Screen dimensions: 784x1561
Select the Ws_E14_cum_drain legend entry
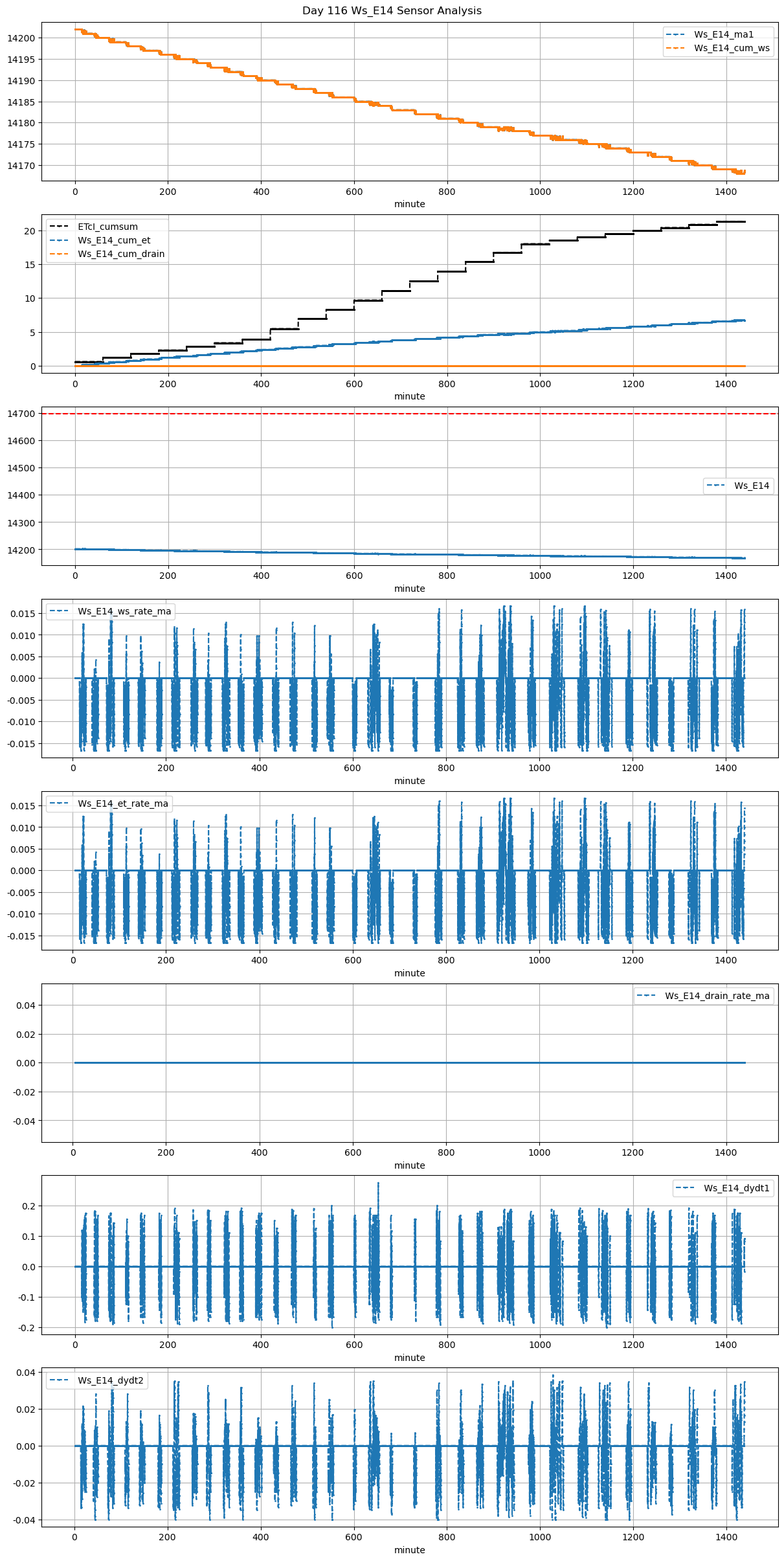pyautogui.click(x=121, y=254)
